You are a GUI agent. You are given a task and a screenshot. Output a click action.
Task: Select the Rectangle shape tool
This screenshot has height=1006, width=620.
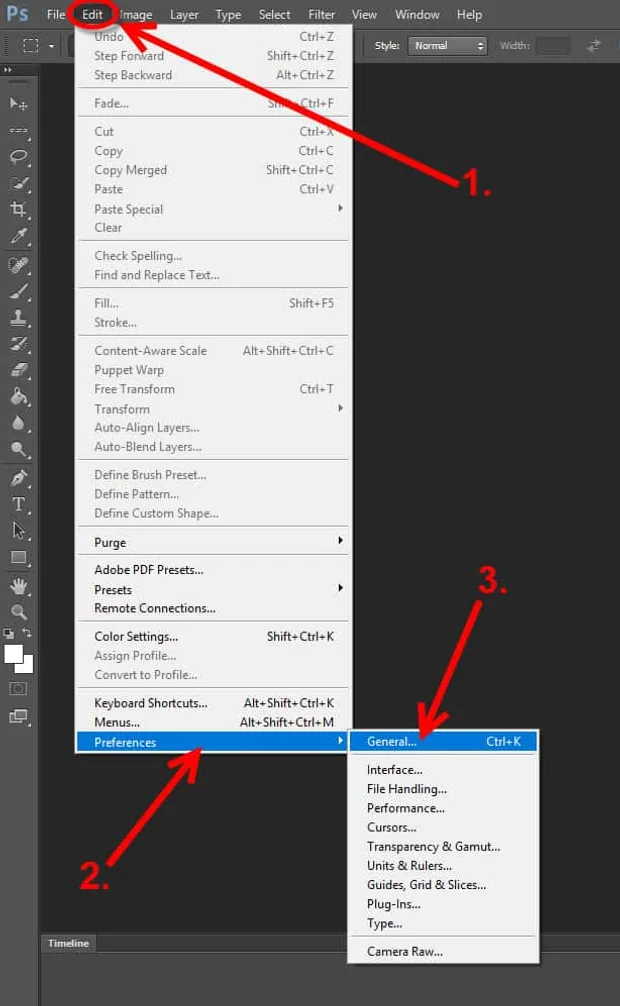click(x=18, y=558)
